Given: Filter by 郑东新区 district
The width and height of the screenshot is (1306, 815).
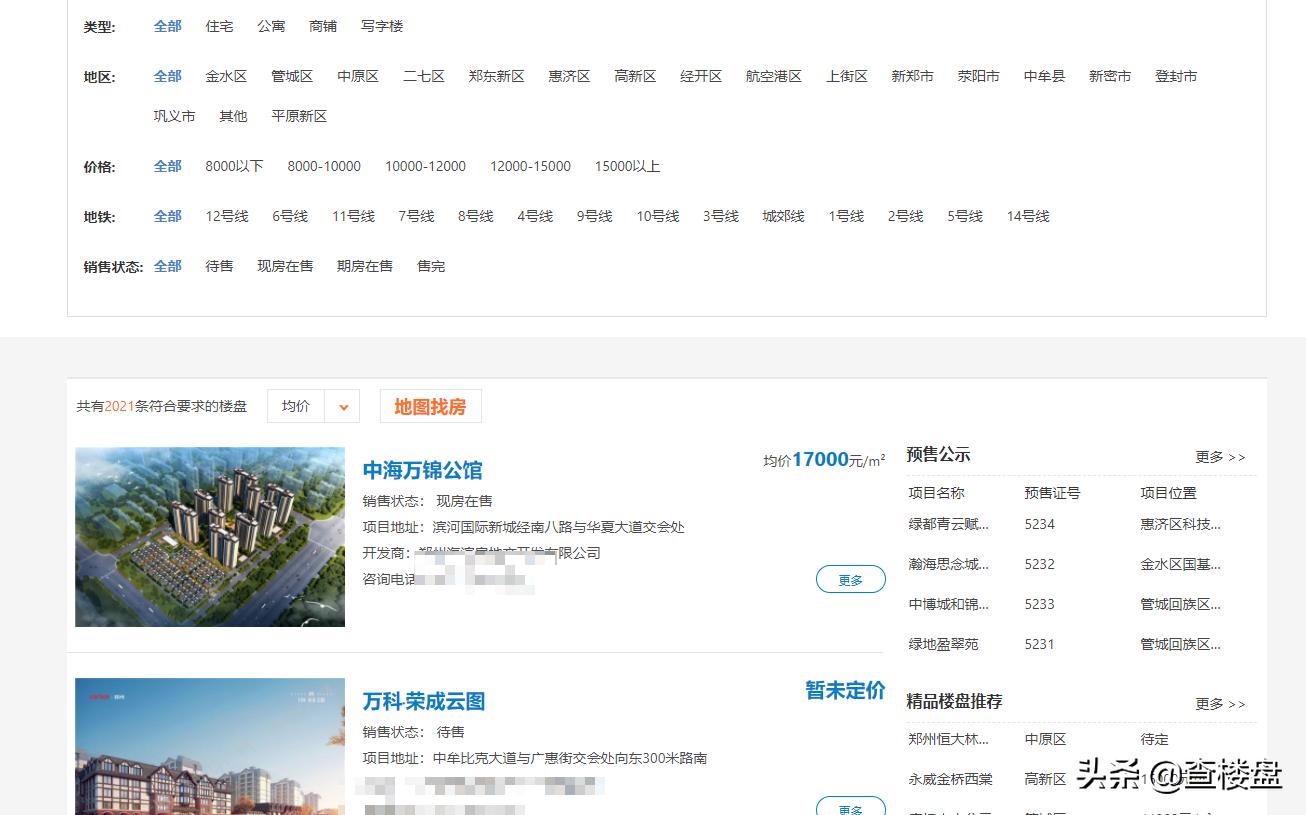Looking at the screenshot, I should click(x=496, y=75).
